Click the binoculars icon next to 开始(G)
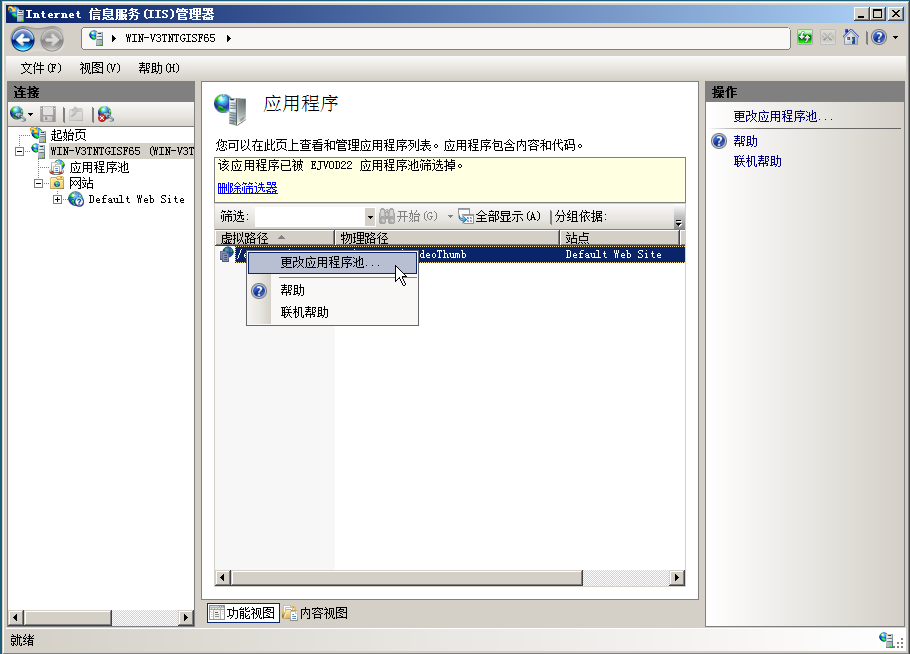 point(387,216)
